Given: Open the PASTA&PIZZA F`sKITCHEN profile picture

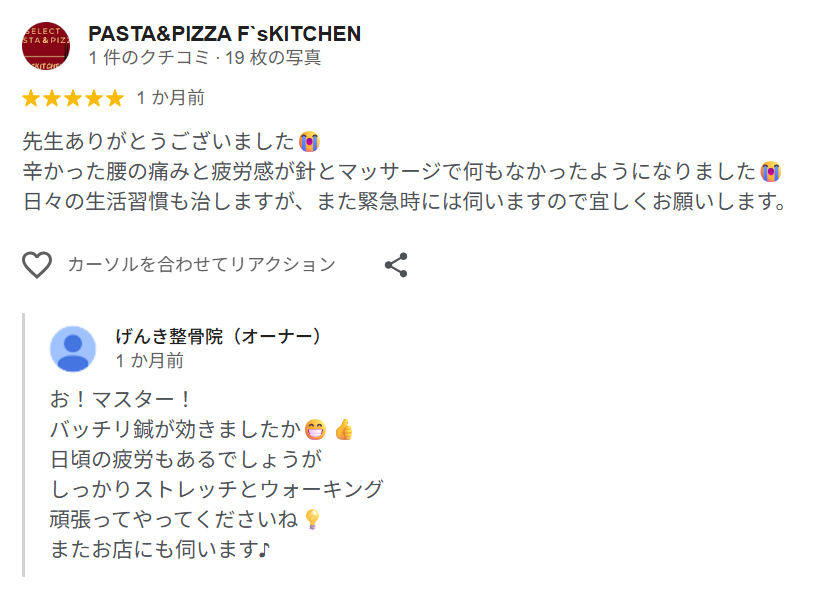Looking at the screenshot, I should 45,46.
